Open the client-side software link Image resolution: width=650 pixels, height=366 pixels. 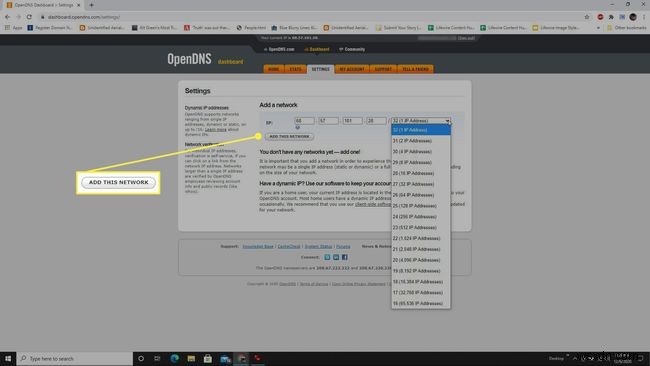(373, 204)
